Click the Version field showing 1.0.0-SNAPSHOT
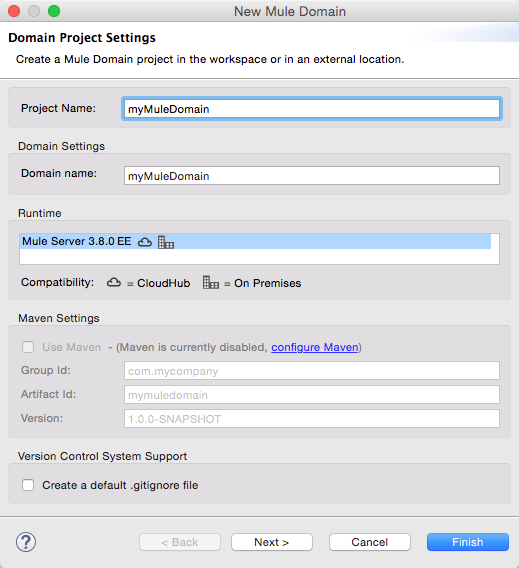The height and width of the screenshot is (568, 519). 312,418
